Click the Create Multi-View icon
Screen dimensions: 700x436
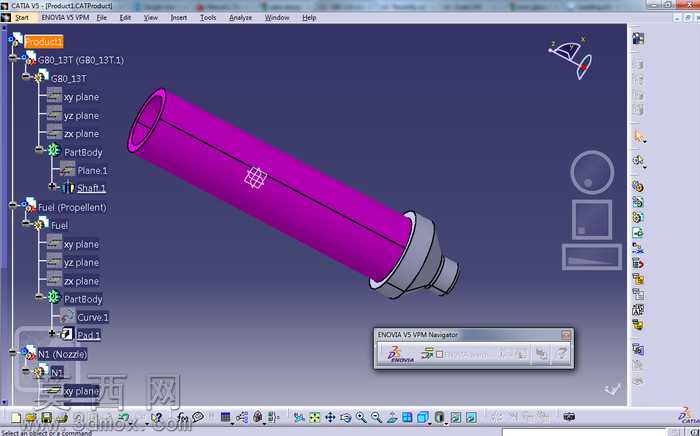(407, 418)
